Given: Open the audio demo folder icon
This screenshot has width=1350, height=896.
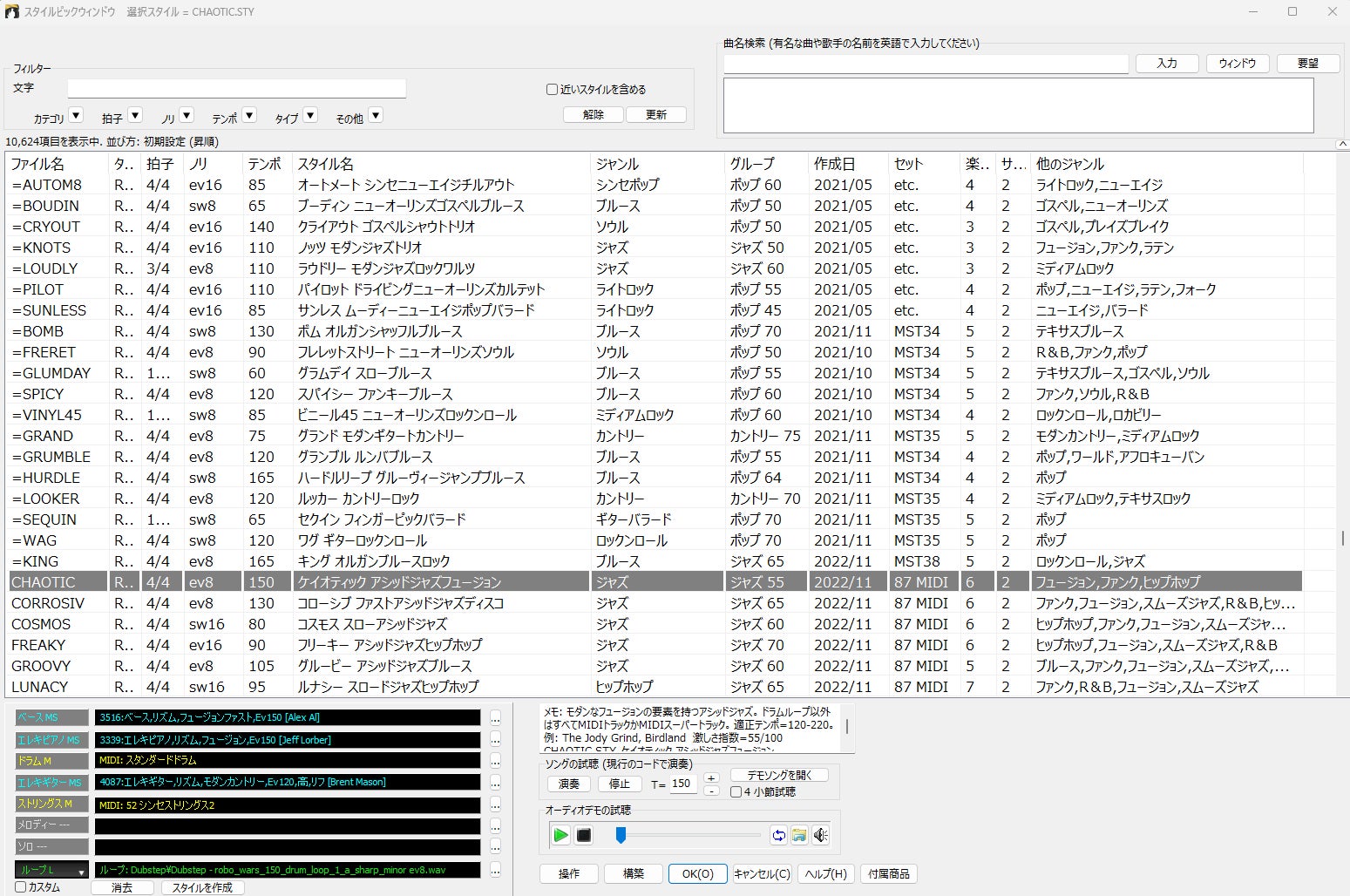Looking at the screenshot, I should pos(799,835).
